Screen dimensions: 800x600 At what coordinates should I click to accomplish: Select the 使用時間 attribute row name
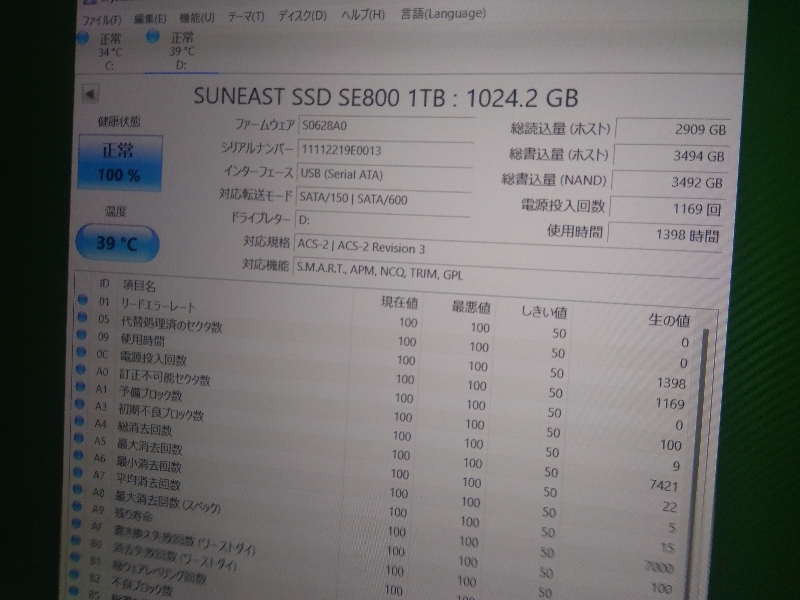pos(142,340)
